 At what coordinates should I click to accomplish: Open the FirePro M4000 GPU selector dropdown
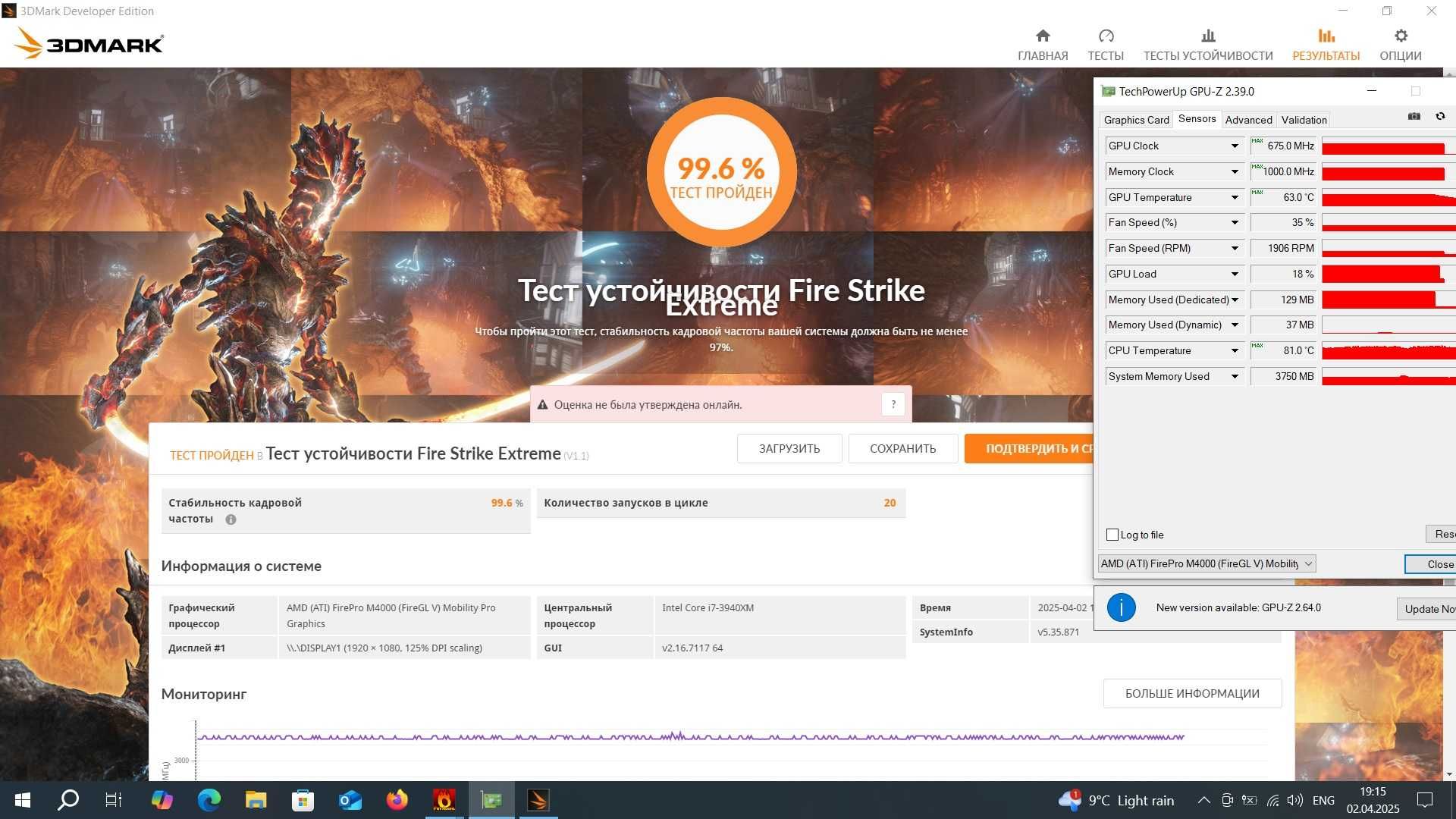[1207, 563]
